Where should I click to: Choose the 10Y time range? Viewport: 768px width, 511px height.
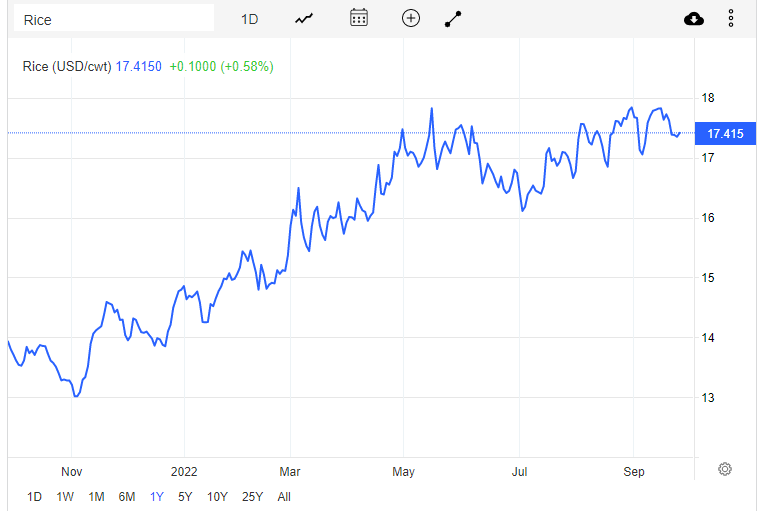(x=217, y=497)
